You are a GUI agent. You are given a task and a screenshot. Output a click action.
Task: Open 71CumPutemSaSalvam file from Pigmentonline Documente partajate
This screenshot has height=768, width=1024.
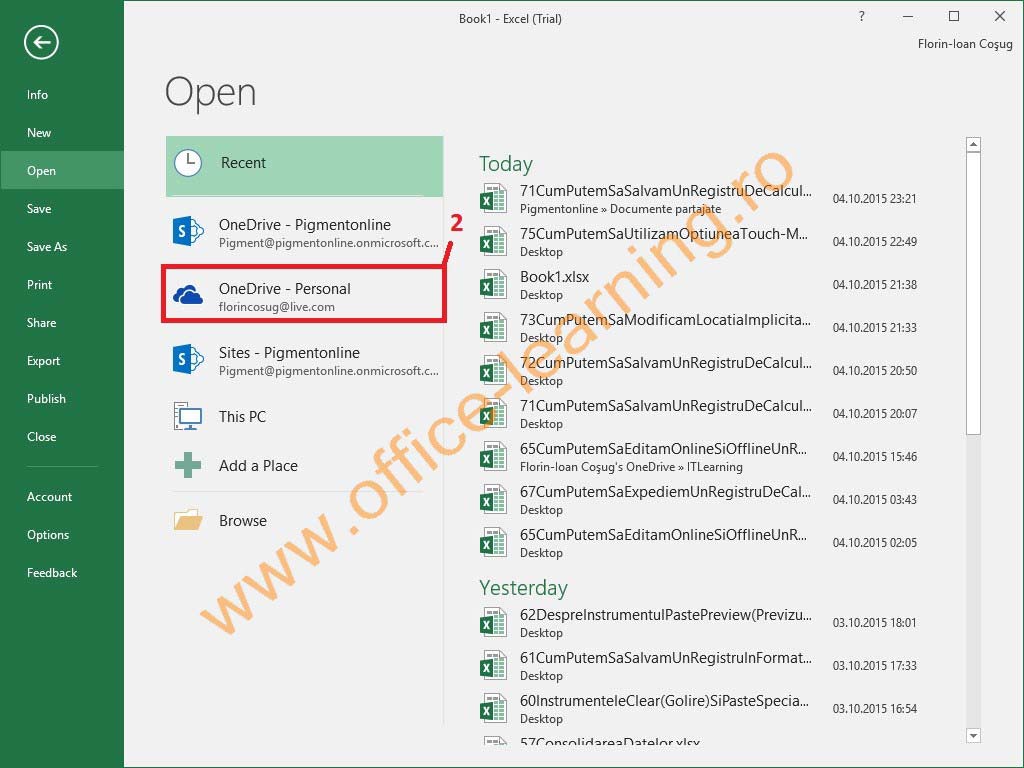[x=699, y=199]
